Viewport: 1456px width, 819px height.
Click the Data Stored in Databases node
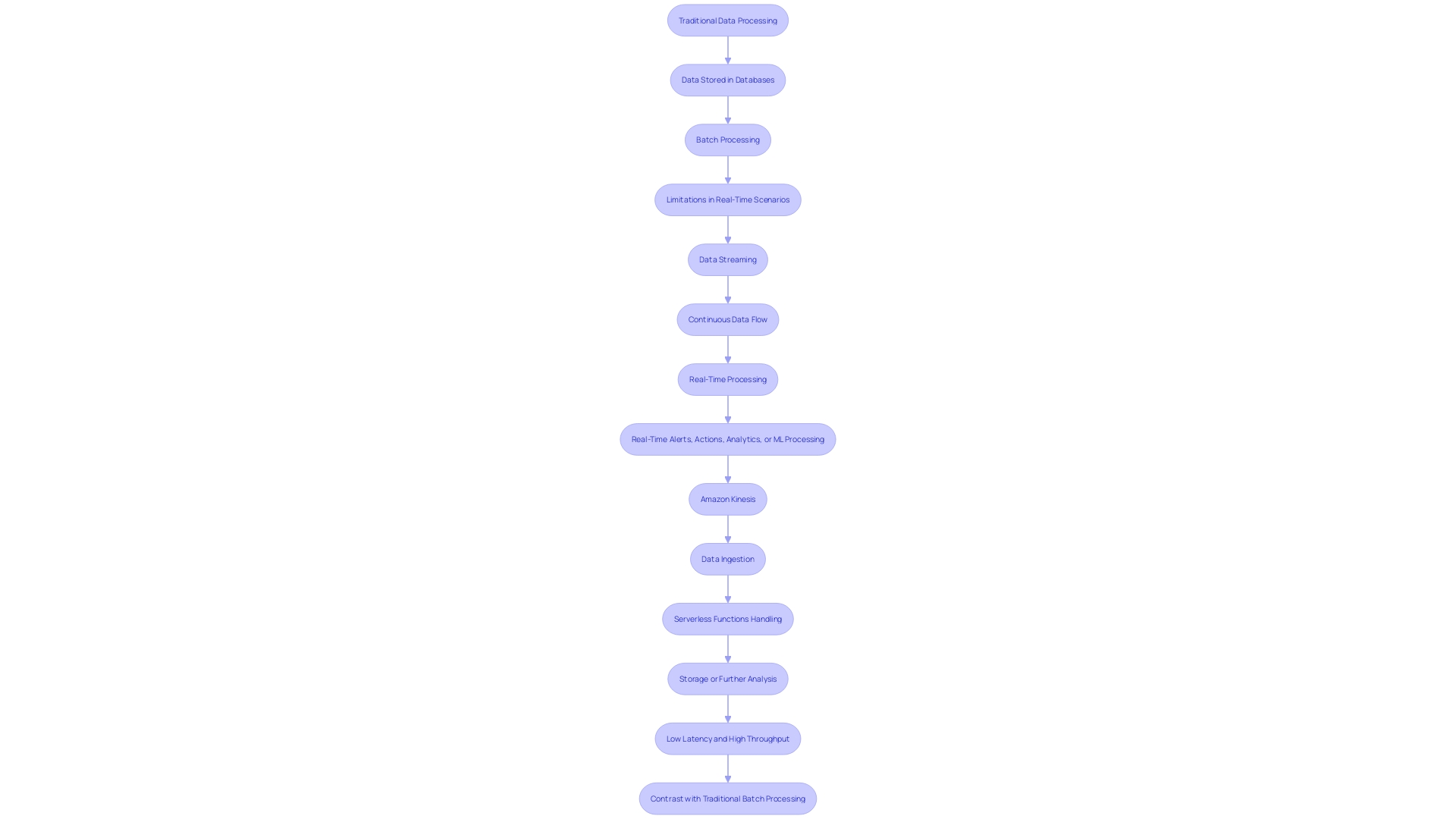tap(728, 80)
